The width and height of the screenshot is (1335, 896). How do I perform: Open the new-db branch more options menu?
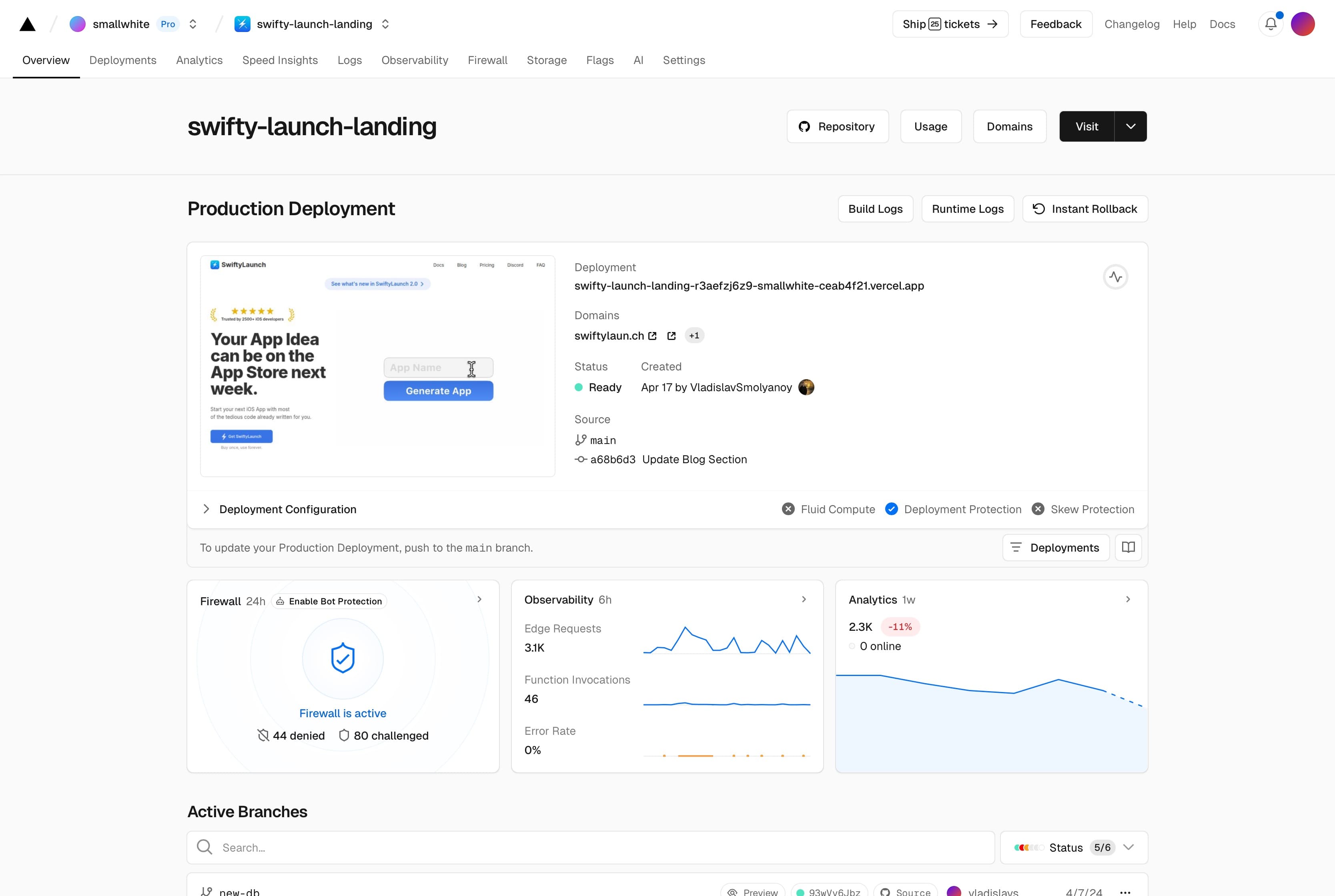(1125, 892)
